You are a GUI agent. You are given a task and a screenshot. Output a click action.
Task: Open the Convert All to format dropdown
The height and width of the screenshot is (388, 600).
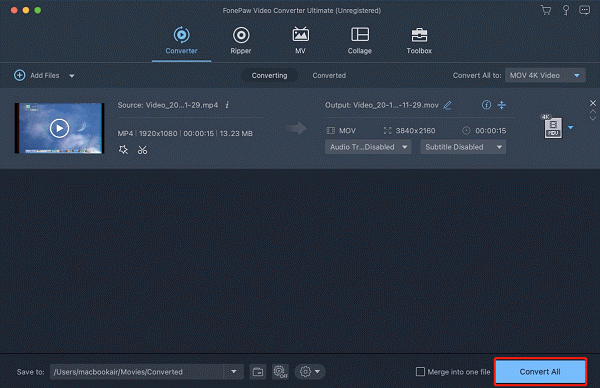tap(545, 75)
